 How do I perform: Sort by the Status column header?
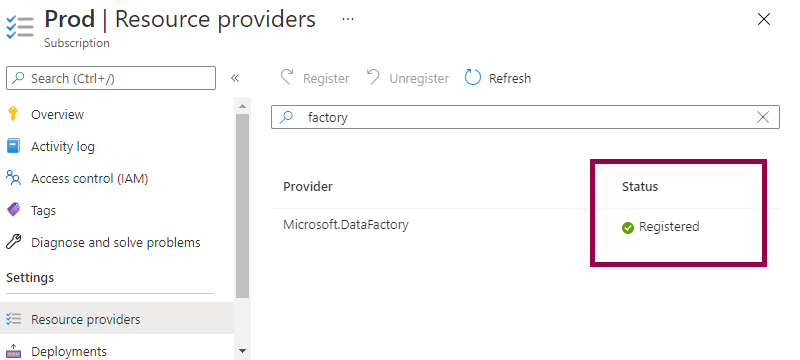[x=640, y=187]
